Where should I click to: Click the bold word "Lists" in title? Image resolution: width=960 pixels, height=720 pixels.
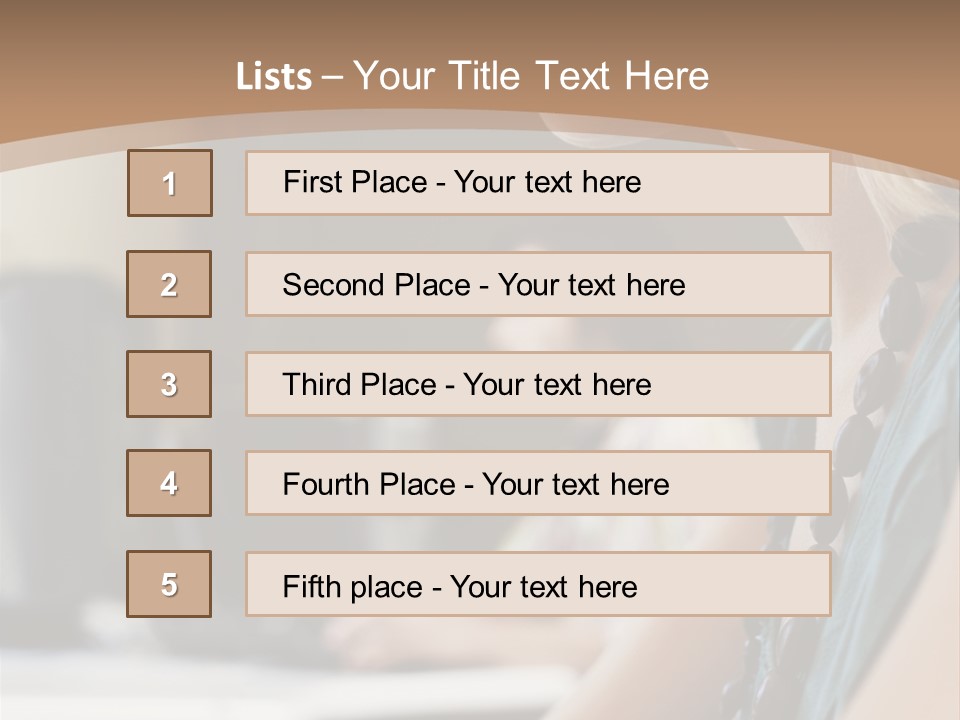pyautogui.click(x=274, y=76)
